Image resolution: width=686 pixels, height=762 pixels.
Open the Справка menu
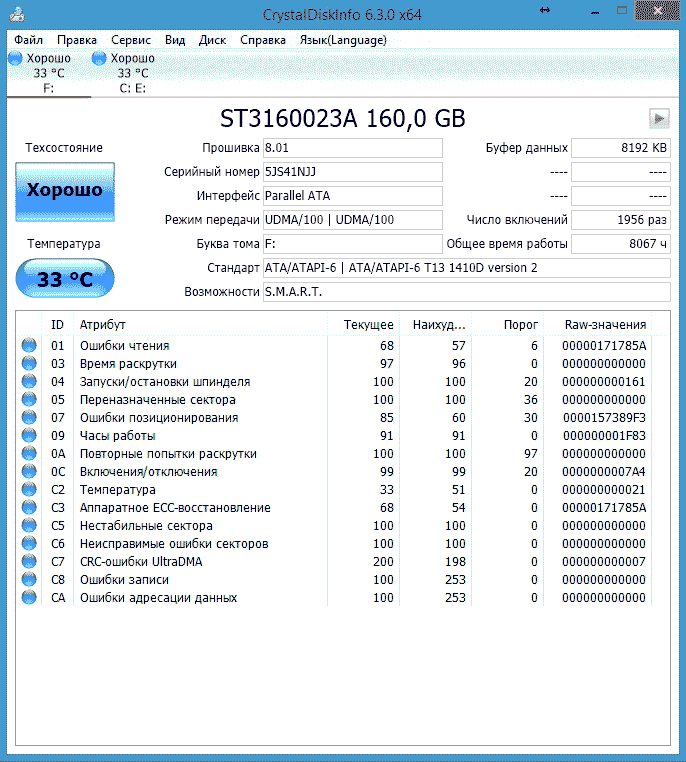click(x=263, y=40)
